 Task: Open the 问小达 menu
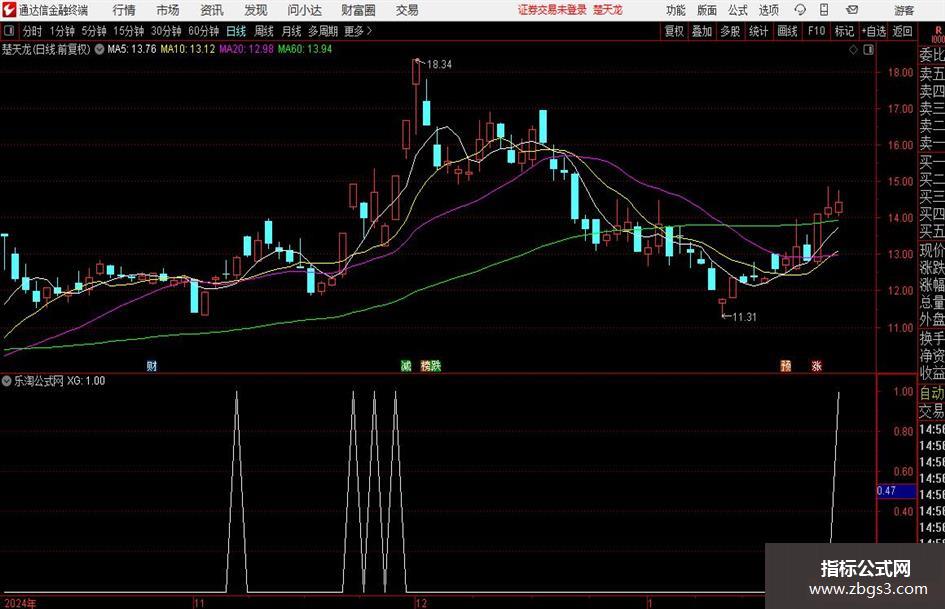tap(304, 10)
